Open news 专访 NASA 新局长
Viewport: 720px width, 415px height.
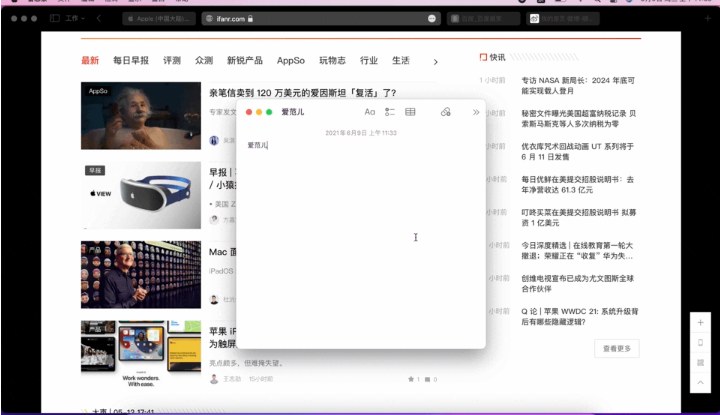578,85
